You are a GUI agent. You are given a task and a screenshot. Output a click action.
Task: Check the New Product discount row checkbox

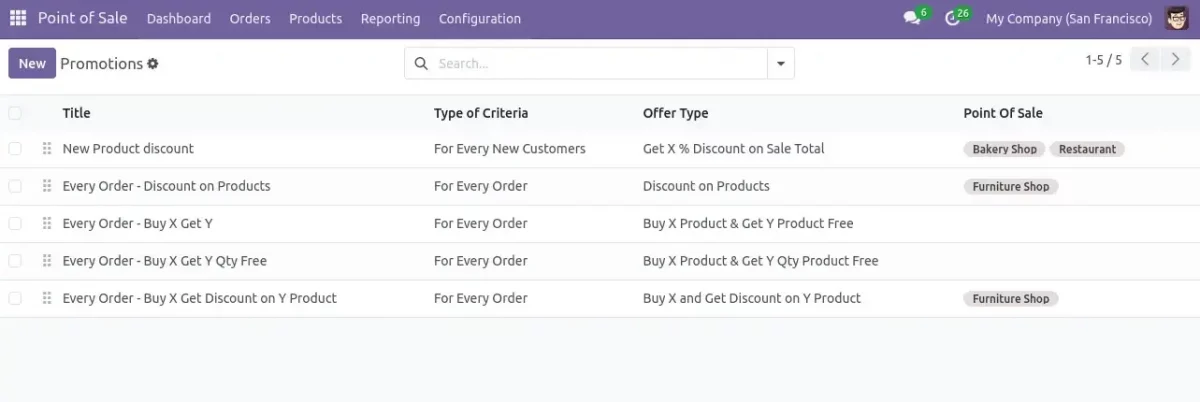click(15, 149)
